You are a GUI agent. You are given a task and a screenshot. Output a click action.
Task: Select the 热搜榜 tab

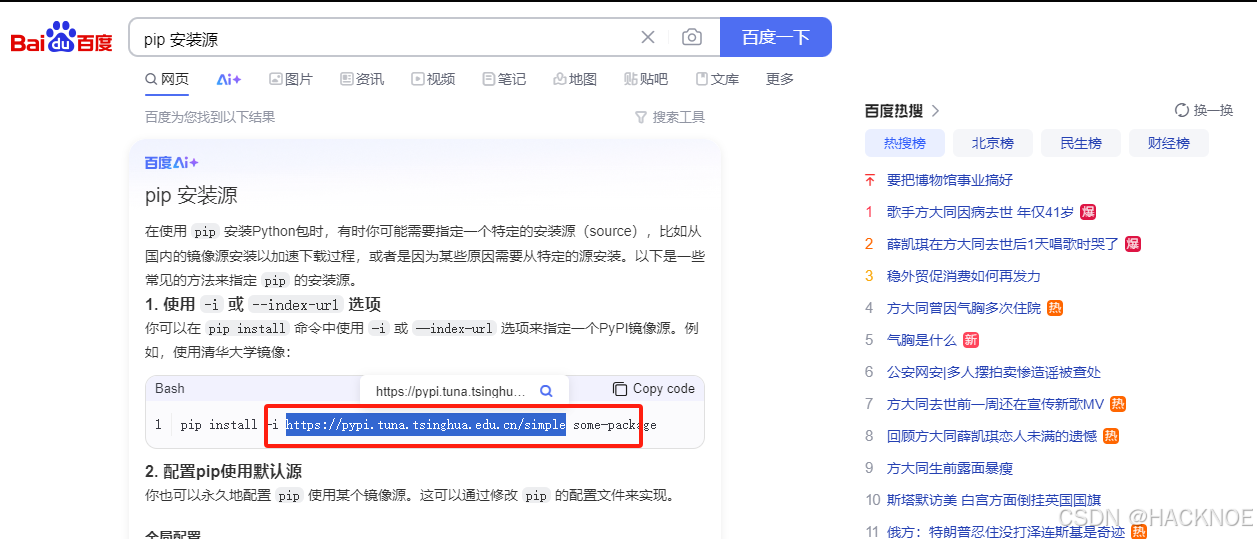coord(905,143)
